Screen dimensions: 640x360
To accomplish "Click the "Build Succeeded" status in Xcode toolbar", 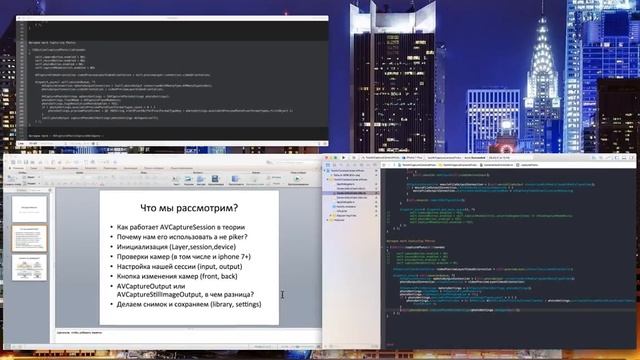I will coord(476,158).
